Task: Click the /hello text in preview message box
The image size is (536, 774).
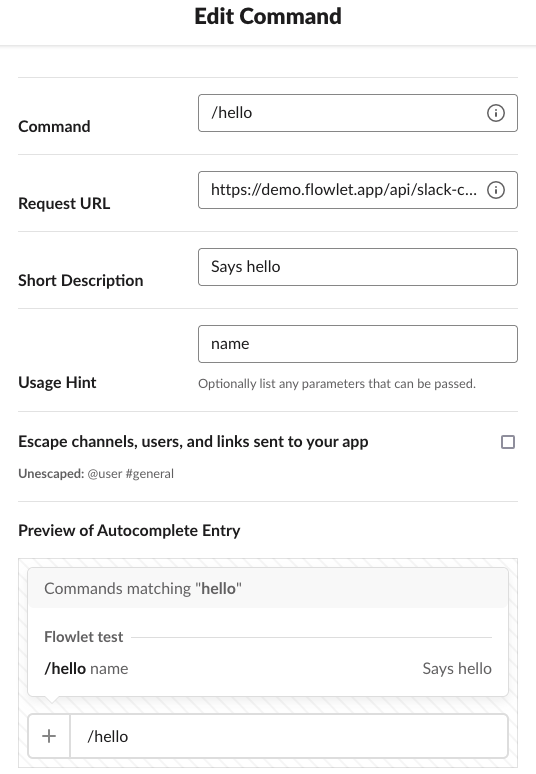Action: click(x=108, y=736)
